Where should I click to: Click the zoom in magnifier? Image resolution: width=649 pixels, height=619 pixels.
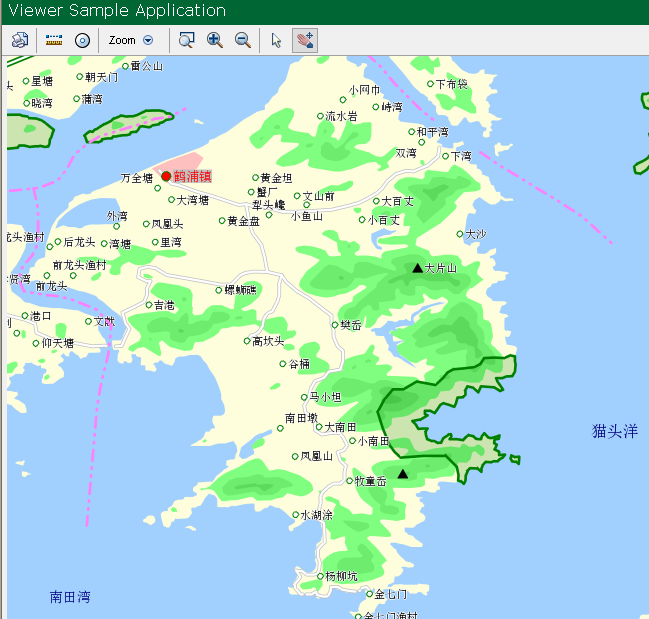click(214, 40)
